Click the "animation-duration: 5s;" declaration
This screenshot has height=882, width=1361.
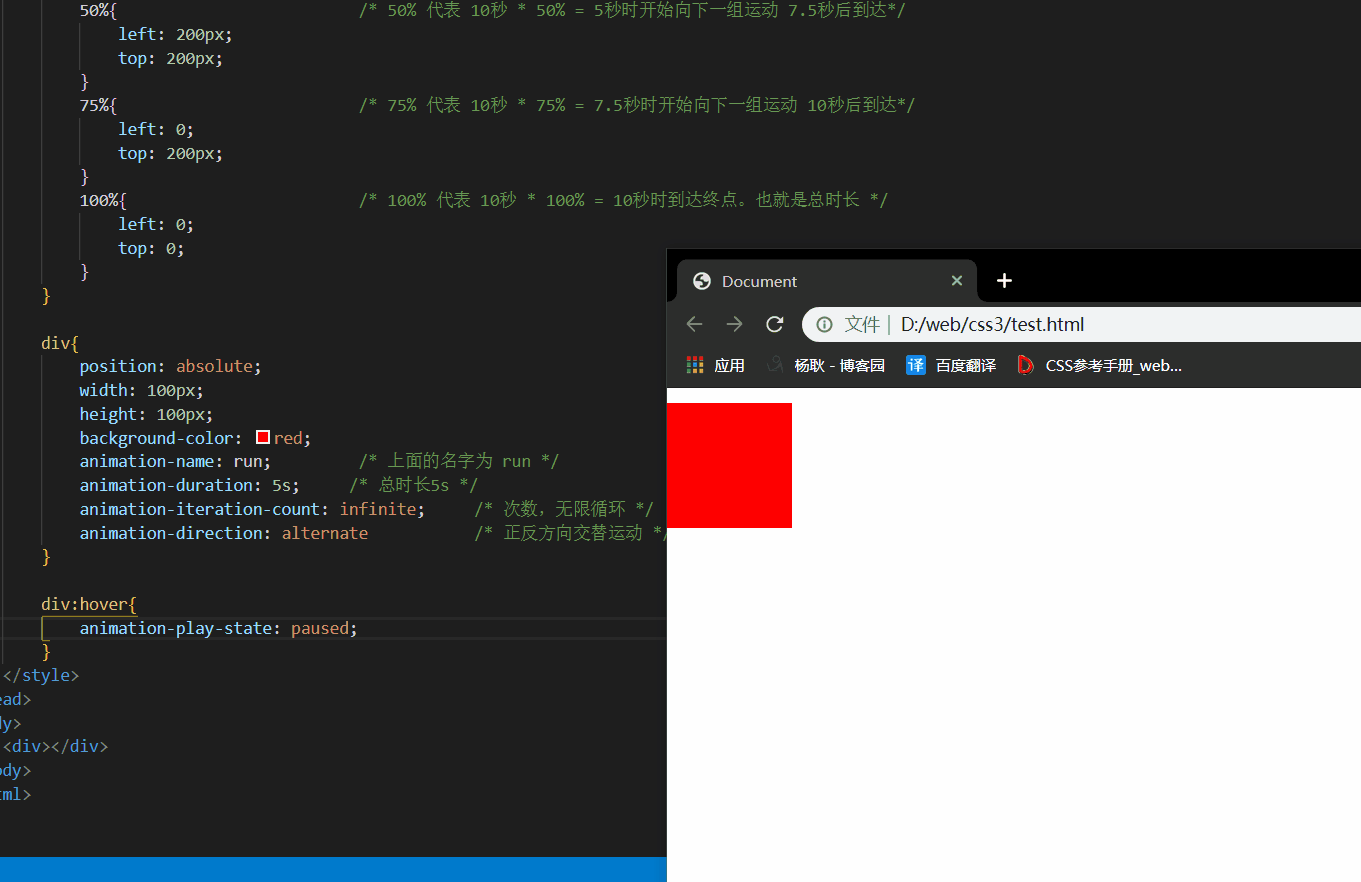(x=190, y=485)
